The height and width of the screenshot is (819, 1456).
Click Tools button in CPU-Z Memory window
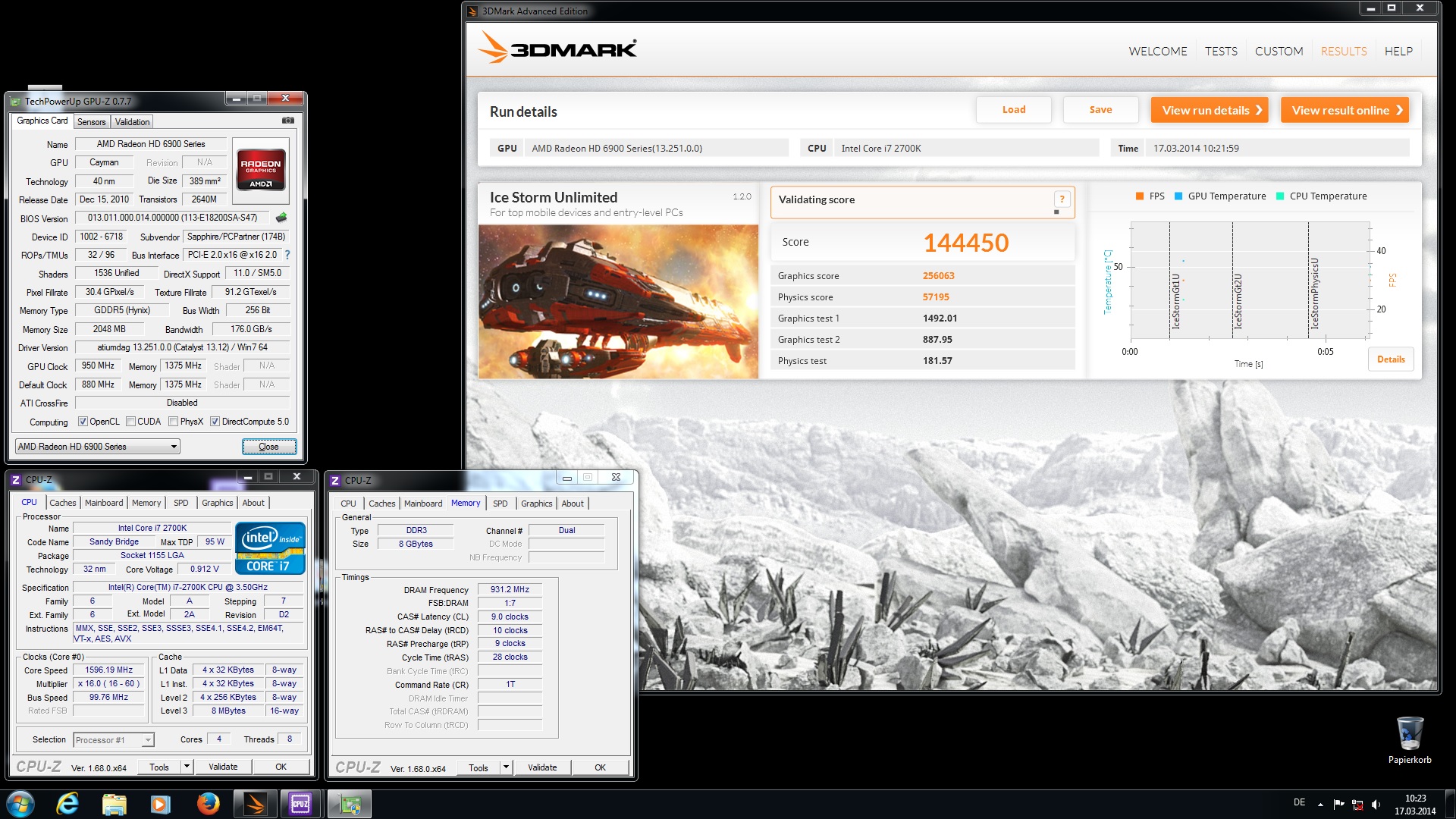(x=479, y=767)
